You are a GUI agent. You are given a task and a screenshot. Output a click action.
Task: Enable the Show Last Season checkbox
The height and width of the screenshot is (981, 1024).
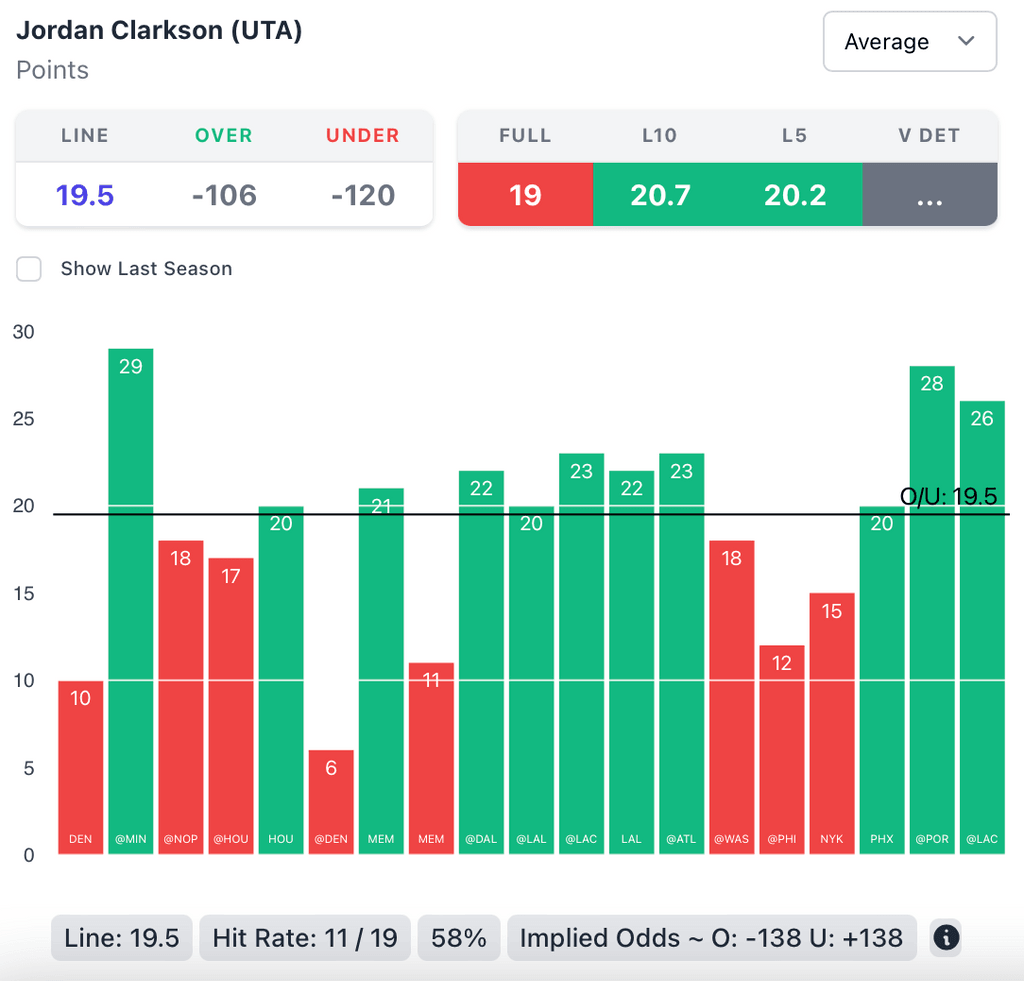coord(29,268)
